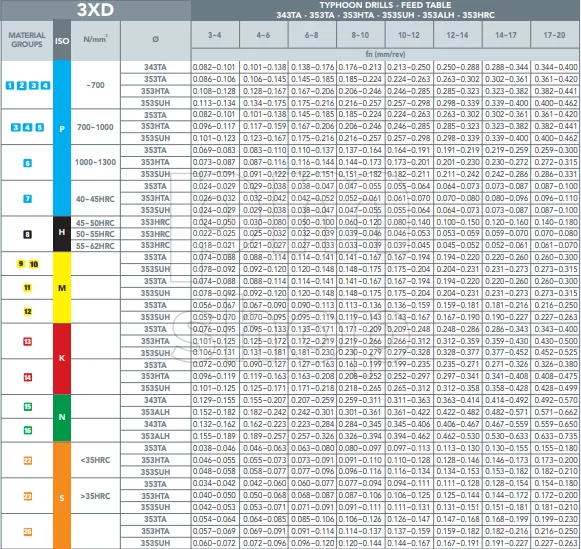Click the 55~62HRC hardness cell
This screenshot has height=549, width=581.
[96, 246]
